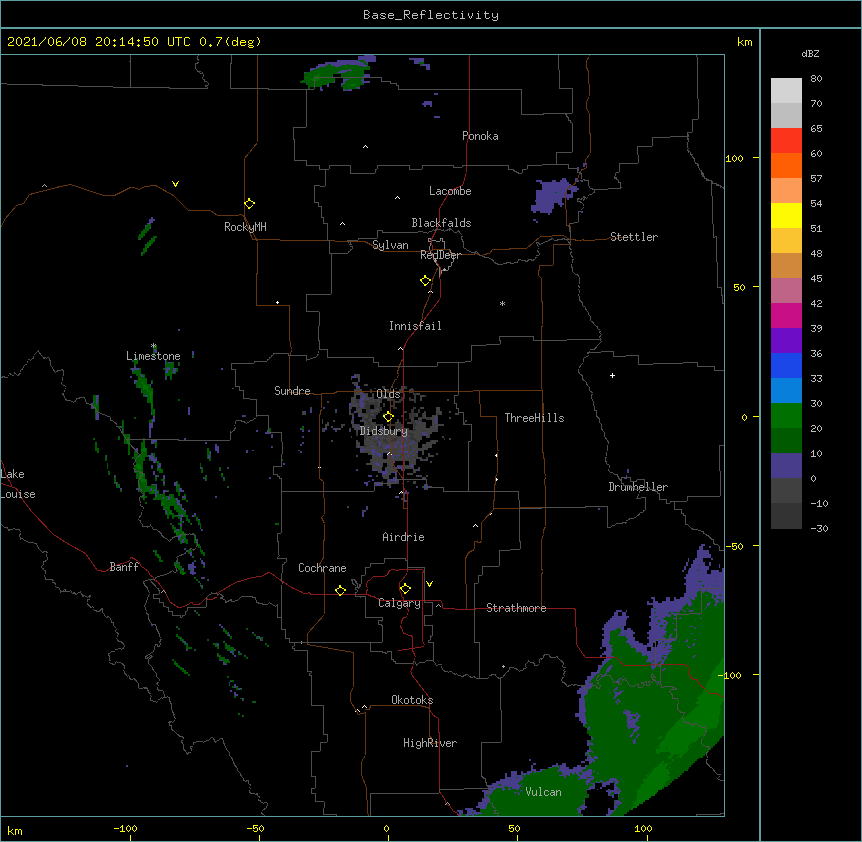This screenshot has width=862, height=842.
Task: Pick the slate purple 0-10 dBZ swatch
Action: 786,466
